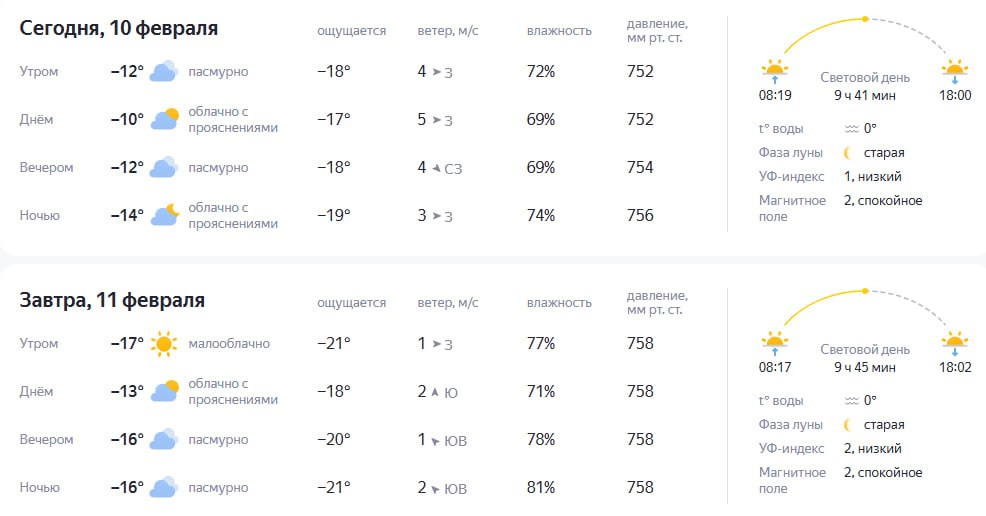Viewport: 986px width, 516px height.
Task: Click today's sunrise icon above 08:19
Action: pos(775,72)
